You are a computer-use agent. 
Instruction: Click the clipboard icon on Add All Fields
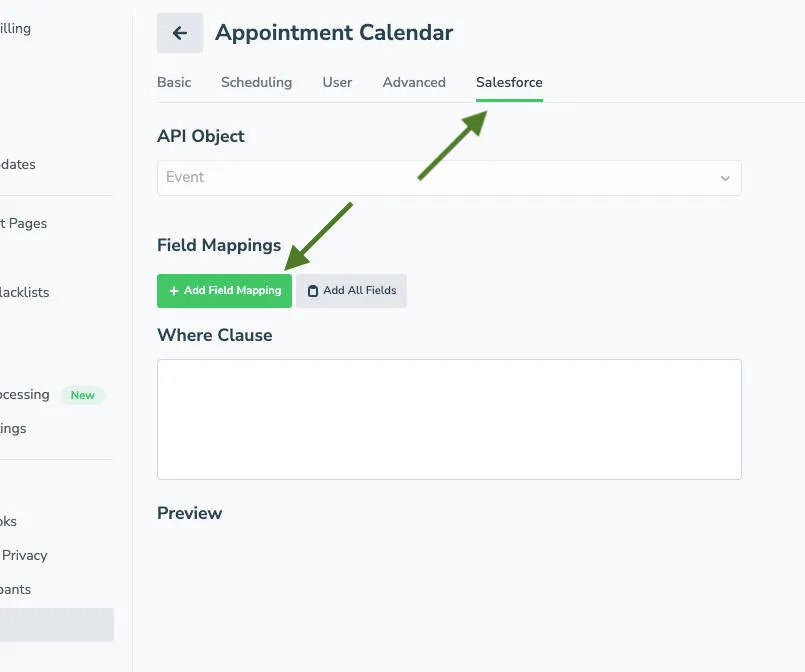pos(312,290)
